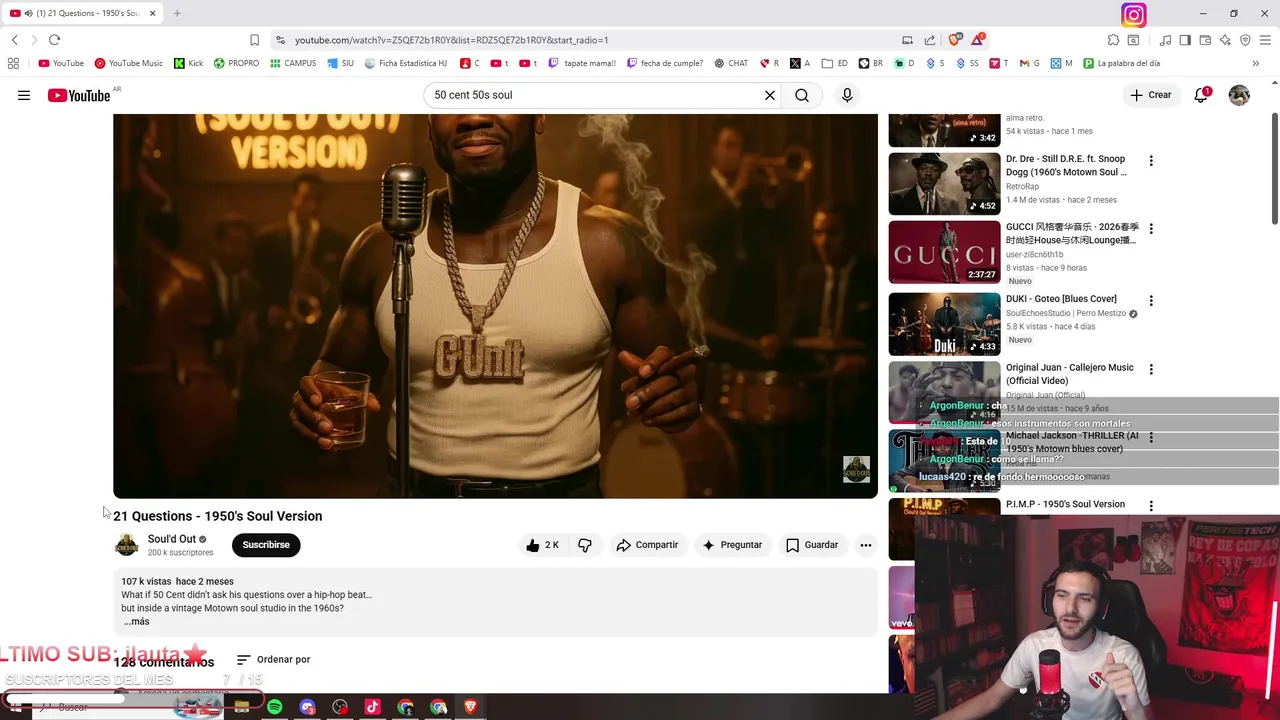Open the Brave Shields lion icon

click(x=955, y=40)
